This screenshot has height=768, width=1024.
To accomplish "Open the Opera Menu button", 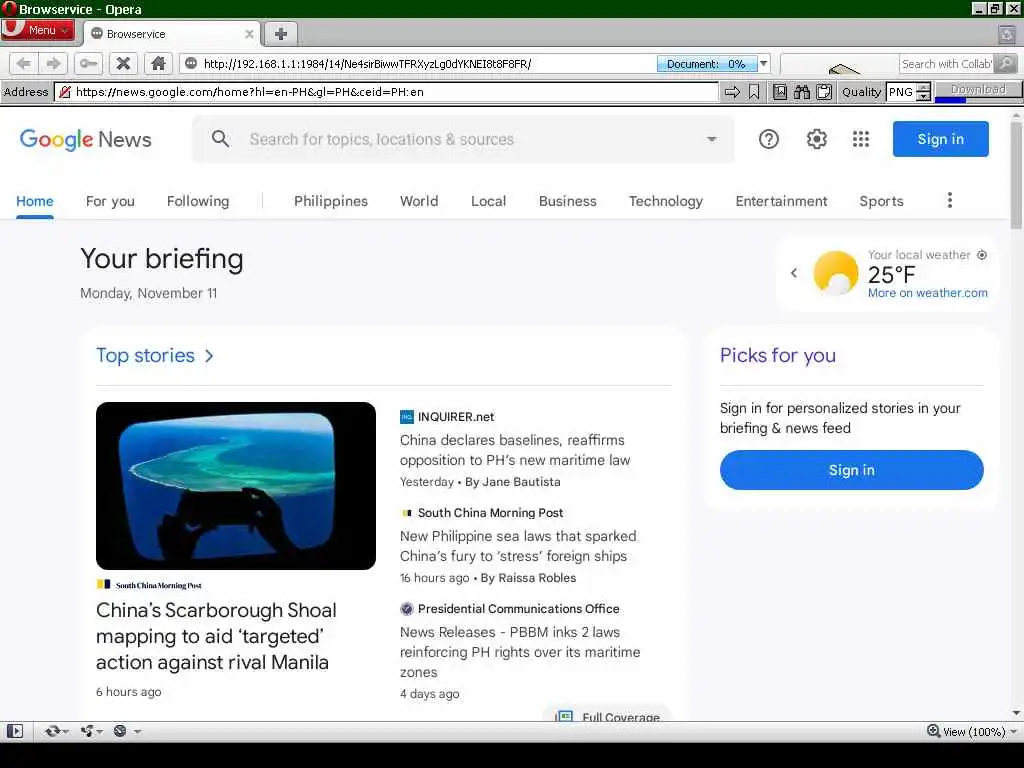I will 37,30.
